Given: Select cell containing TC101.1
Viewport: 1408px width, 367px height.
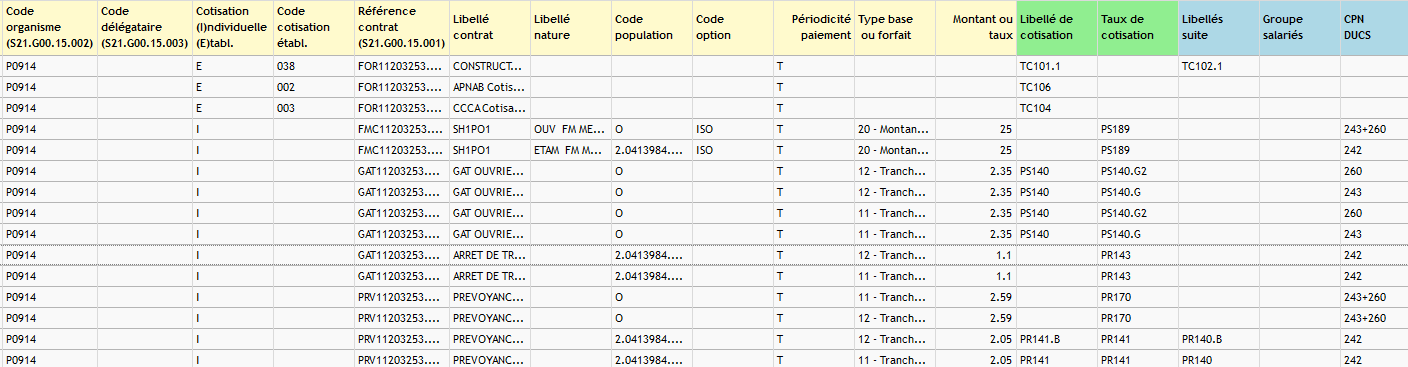Looking at the screenshot, I should [1057, 66].
